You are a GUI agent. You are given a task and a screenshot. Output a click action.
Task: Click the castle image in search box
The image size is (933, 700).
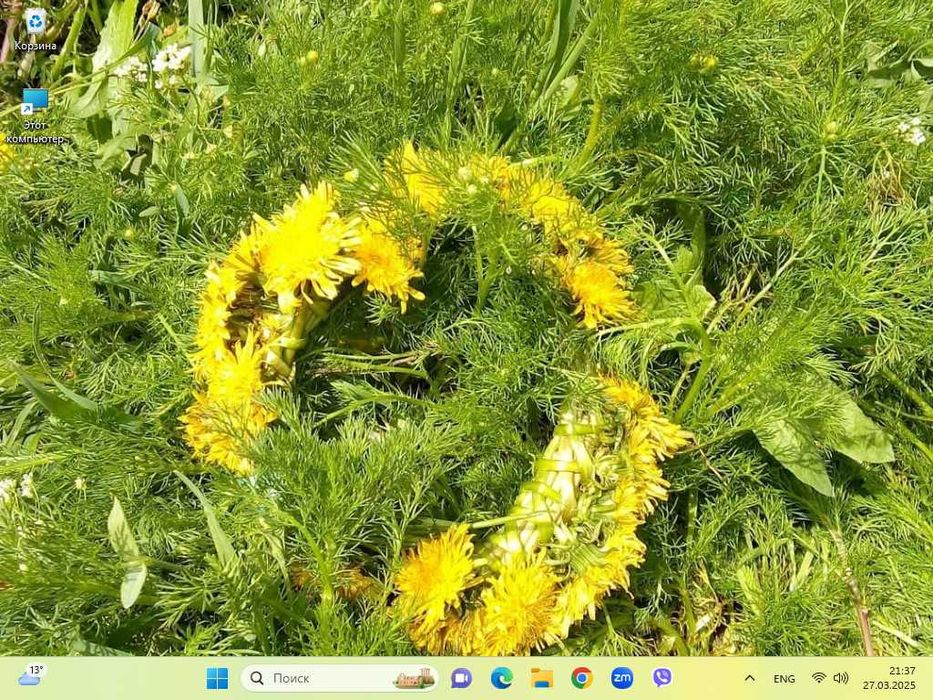coord(415,679)
